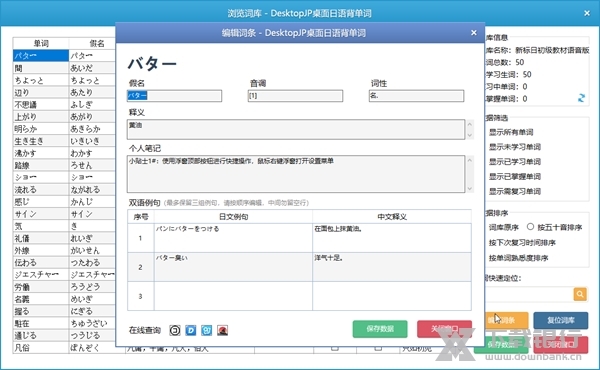This screenshot has height=370, width=600.
Task: Select the 显示已掌握单词 filter option
Action: 515,176
